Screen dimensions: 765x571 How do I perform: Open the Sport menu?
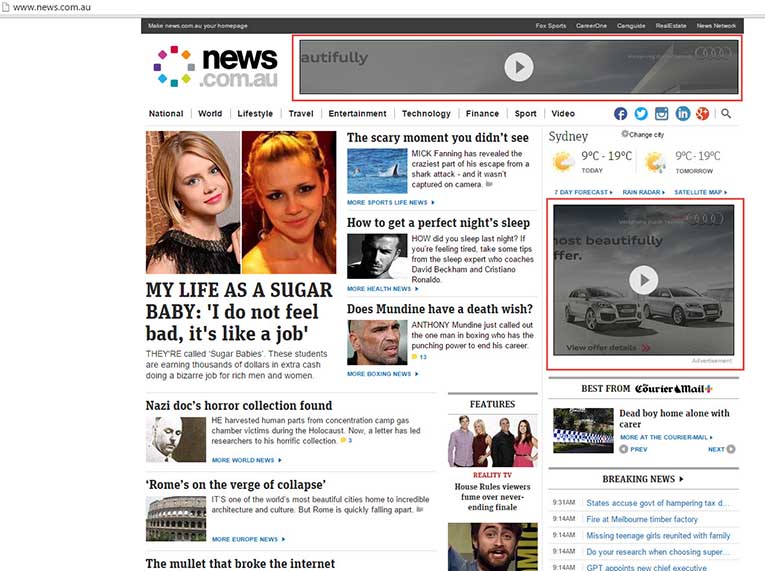coord(525,114)
